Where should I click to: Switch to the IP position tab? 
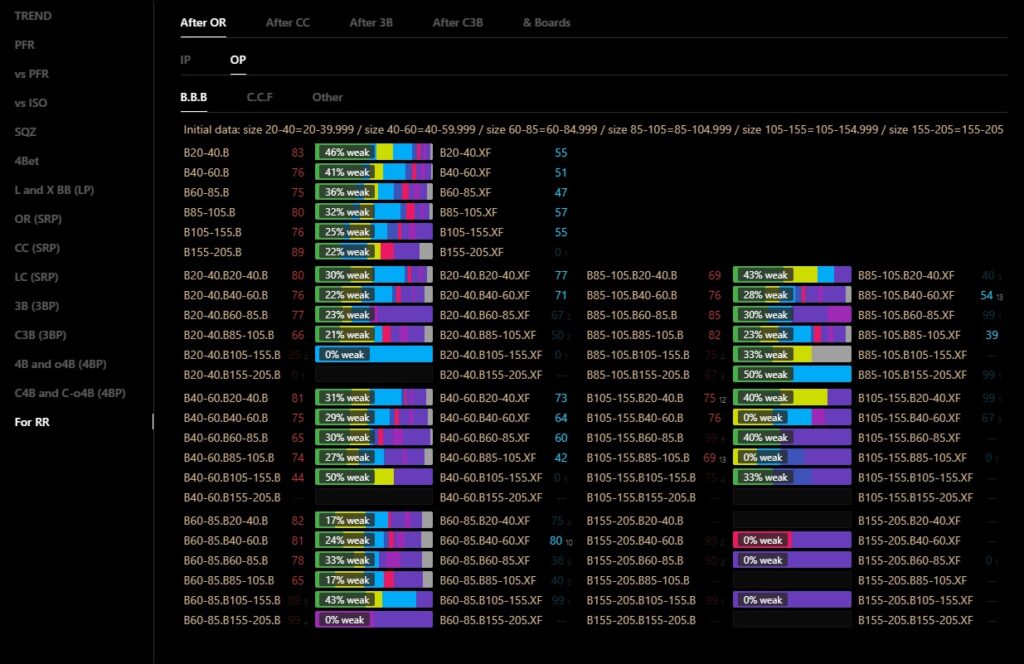pyautogui.click(x=186, y=60)
